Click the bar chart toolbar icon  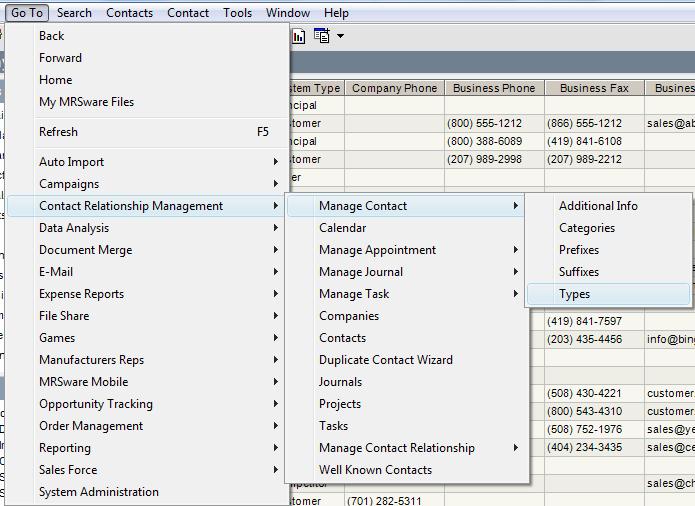(x=299, y=36)
